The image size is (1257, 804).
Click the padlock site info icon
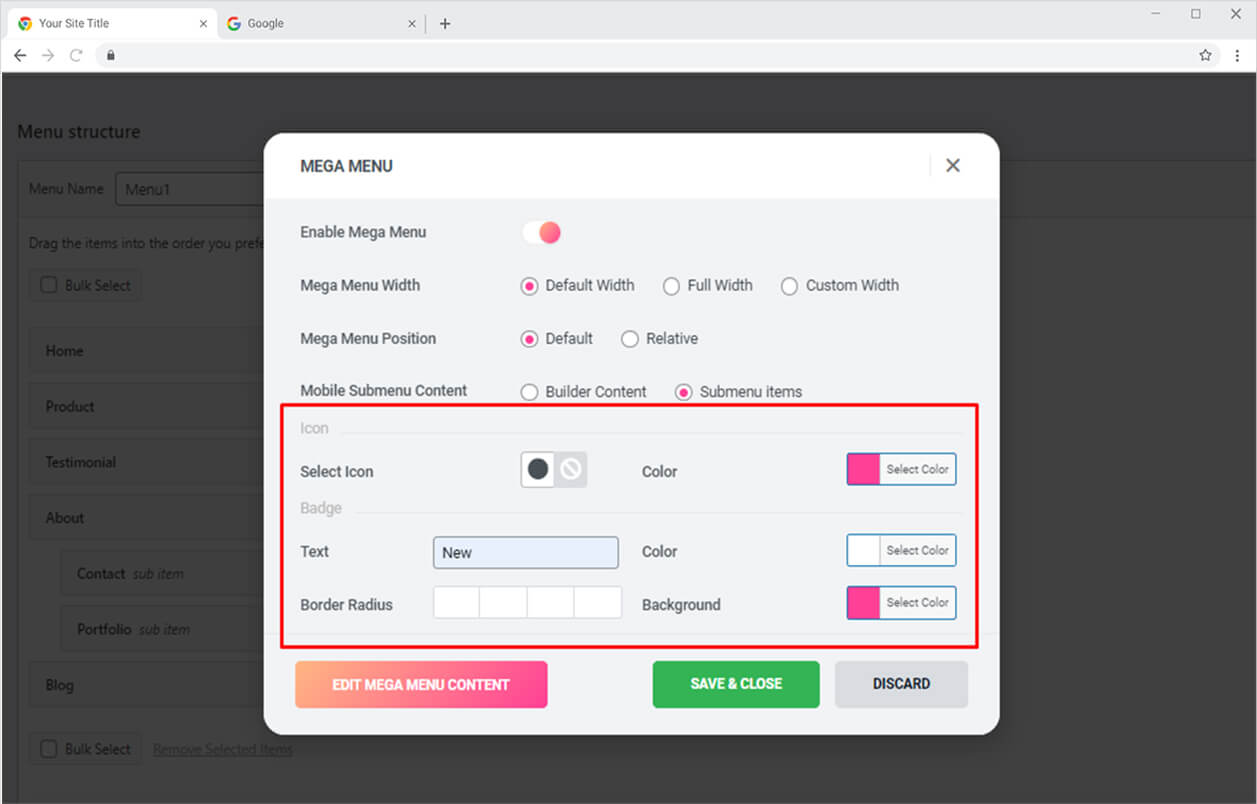click(111, 56)
